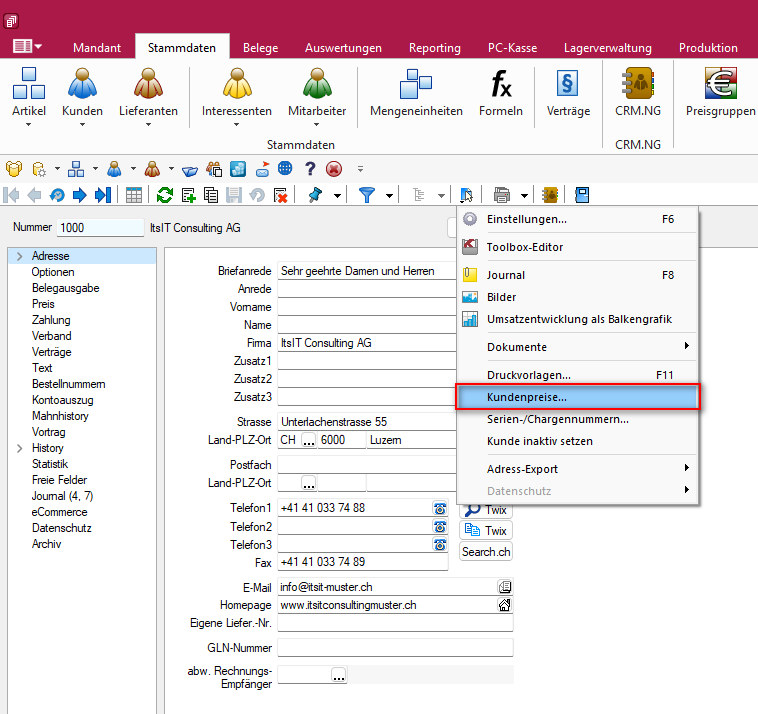Viewport: 758px width, 714px height.
Task: Open the Lieferanten dropdown arrow
Action: click(148, 125)
